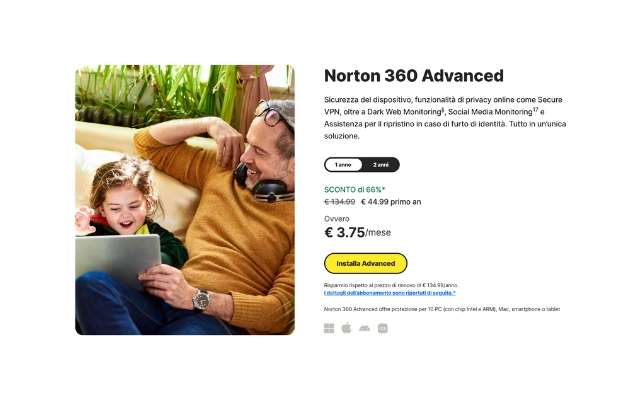Select the 1 anno subscription option

click(343, 165)
